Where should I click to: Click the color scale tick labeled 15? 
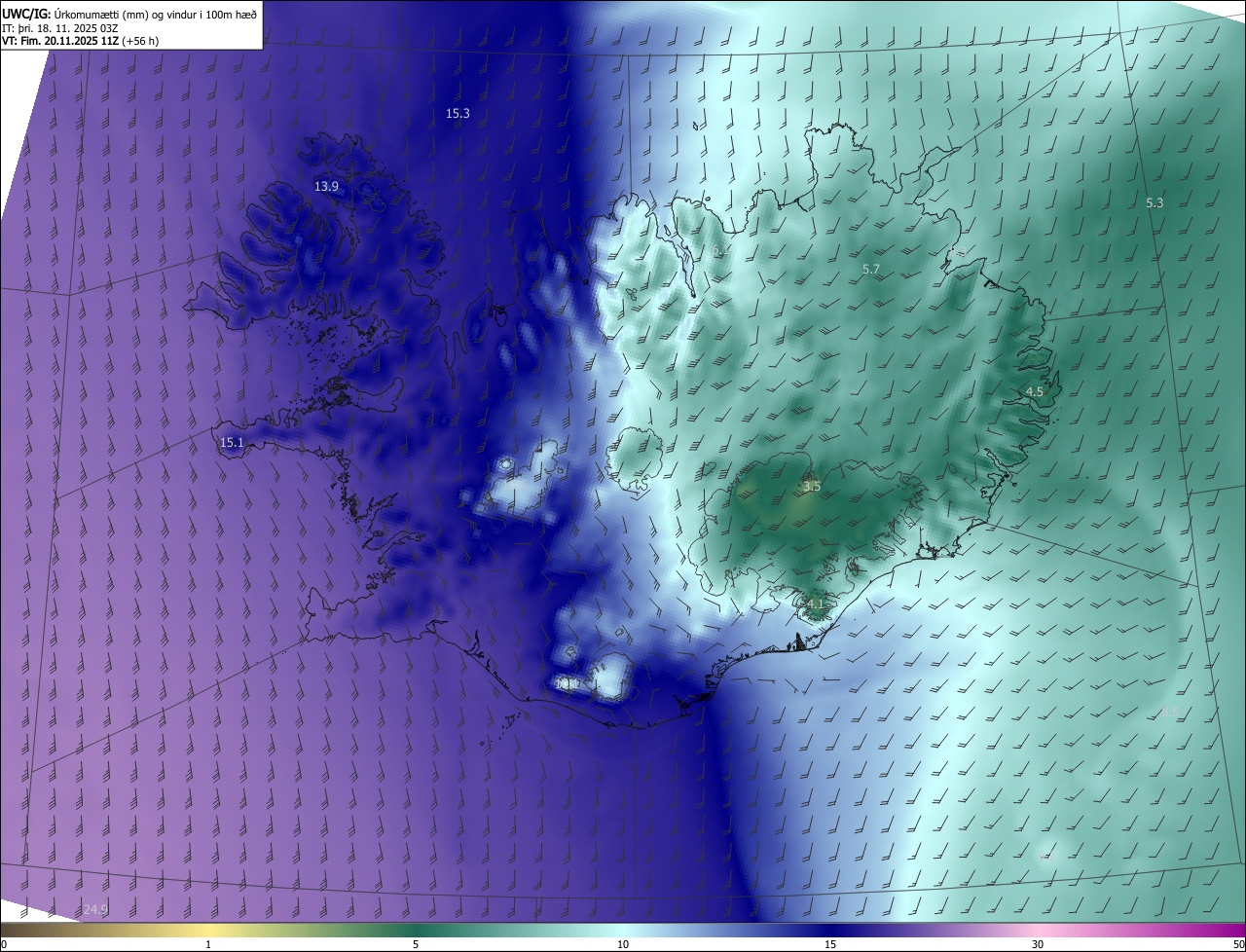coord(830,944)
